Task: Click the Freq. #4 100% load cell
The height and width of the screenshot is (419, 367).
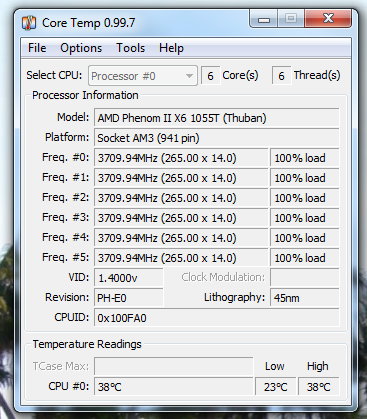Action: (305, 238)
